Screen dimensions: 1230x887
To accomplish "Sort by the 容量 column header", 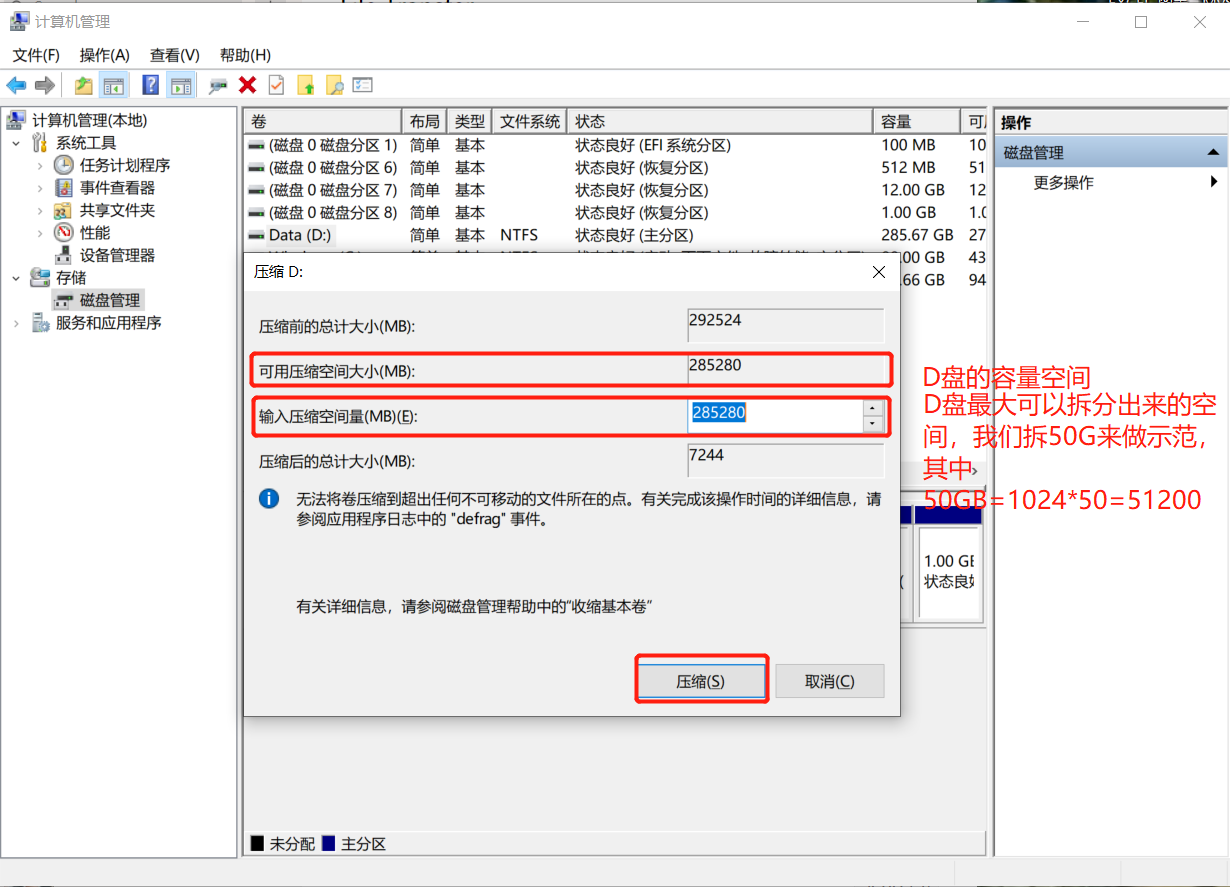I will 916,121.
